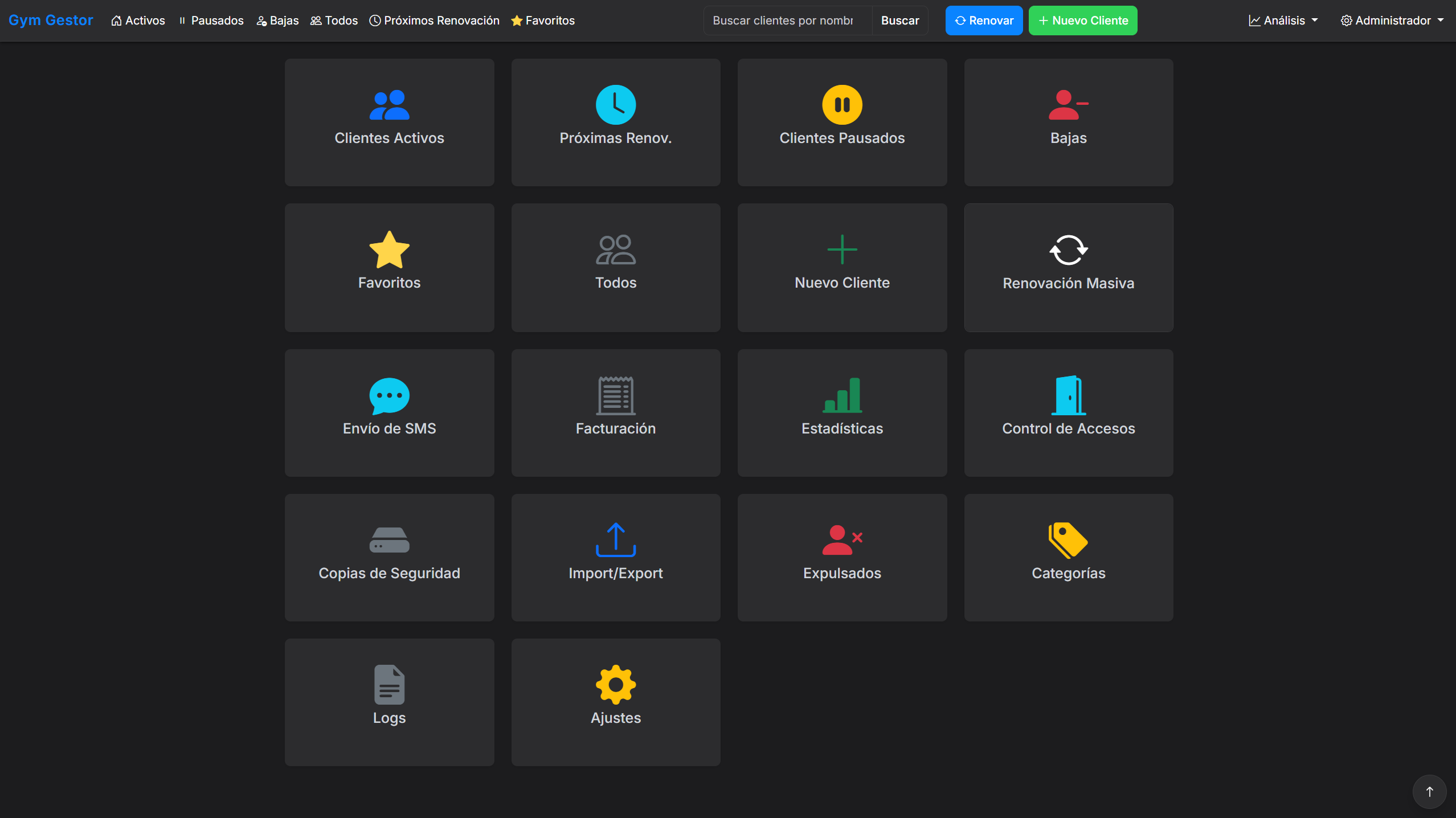Select the Próximas Renov. clock icon

[615, 104]
